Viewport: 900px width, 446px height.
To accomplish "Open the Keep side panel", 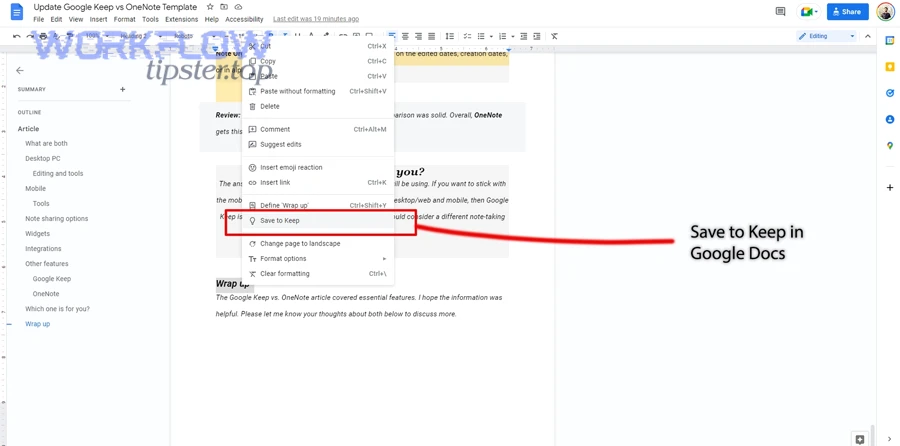I will (890, 67).
